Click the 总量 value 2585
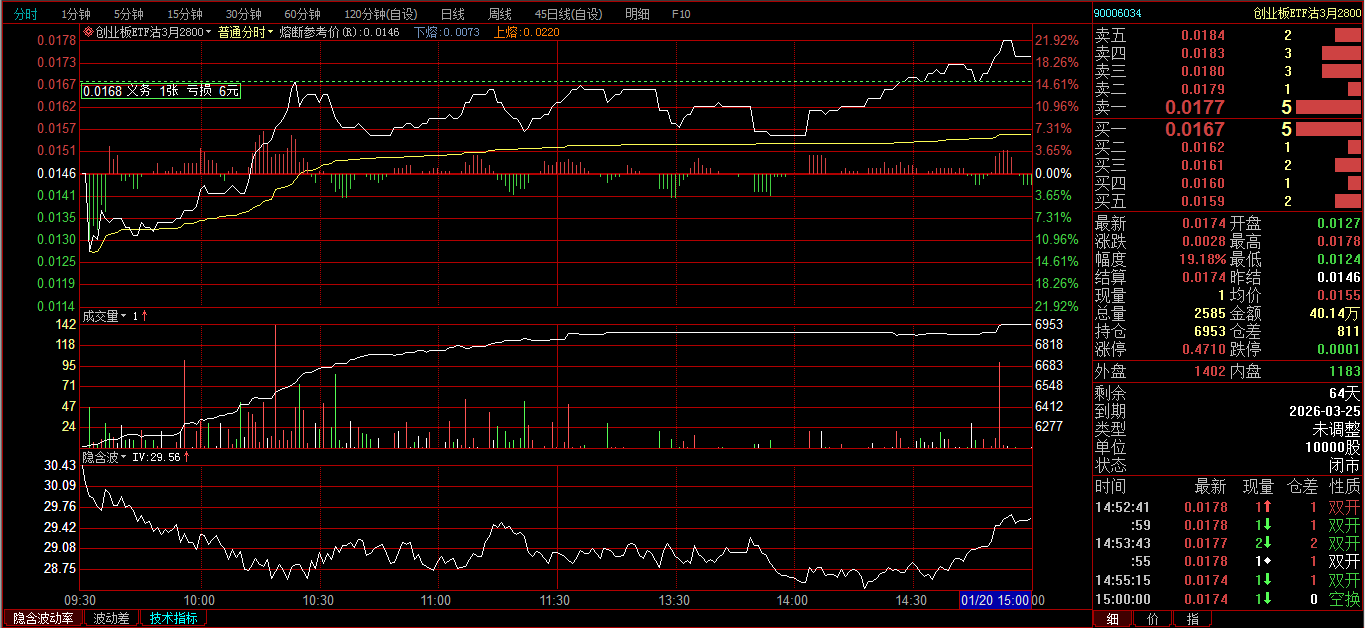This screenshot has height=628, width=1365. [x=1209, y=313]
